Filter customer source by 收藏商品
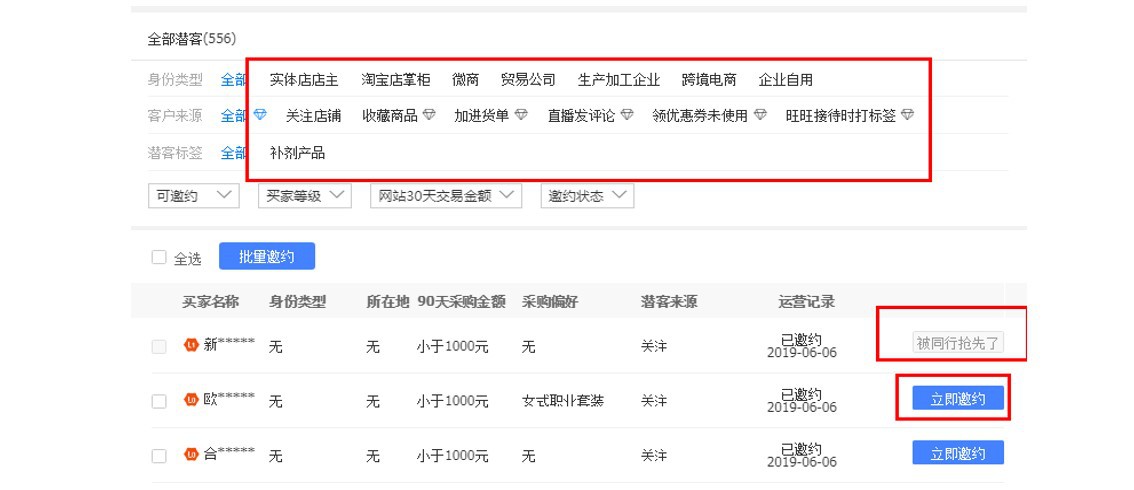Image resolution: width=1134 pixels, height=490 pixels. [x=391, y=116]
